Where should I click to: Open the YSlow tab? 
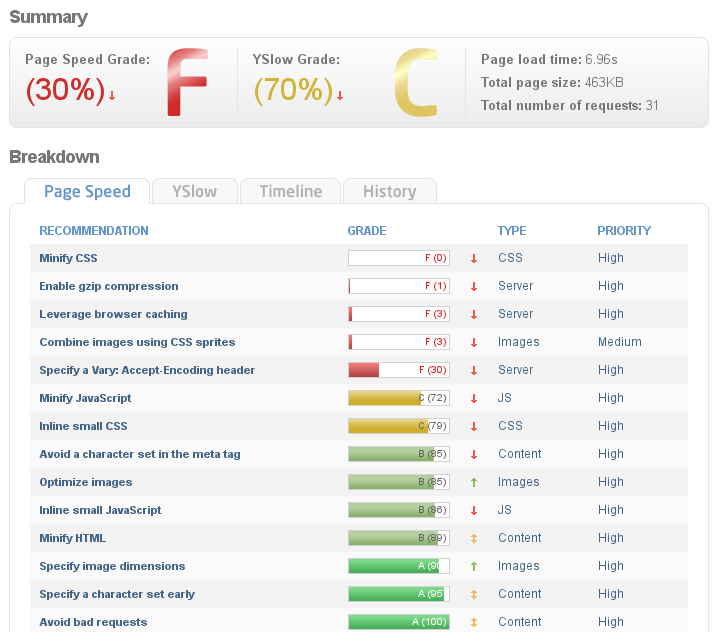(194, 191)
